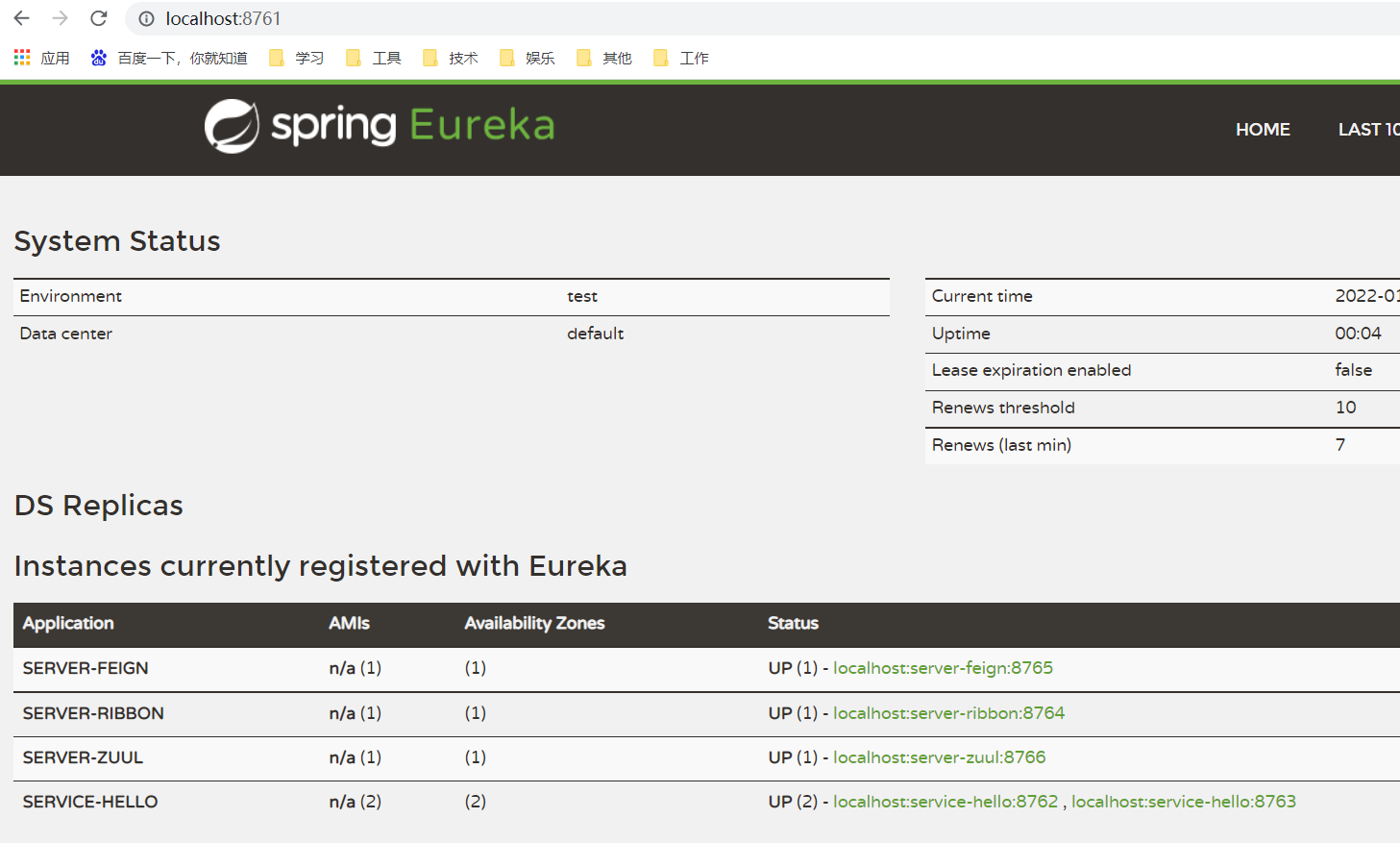The height and width of the screenshot is (843, 1400).
Task: Select the SERVER-FEIGN application name
Action: [x=86, y=668]
